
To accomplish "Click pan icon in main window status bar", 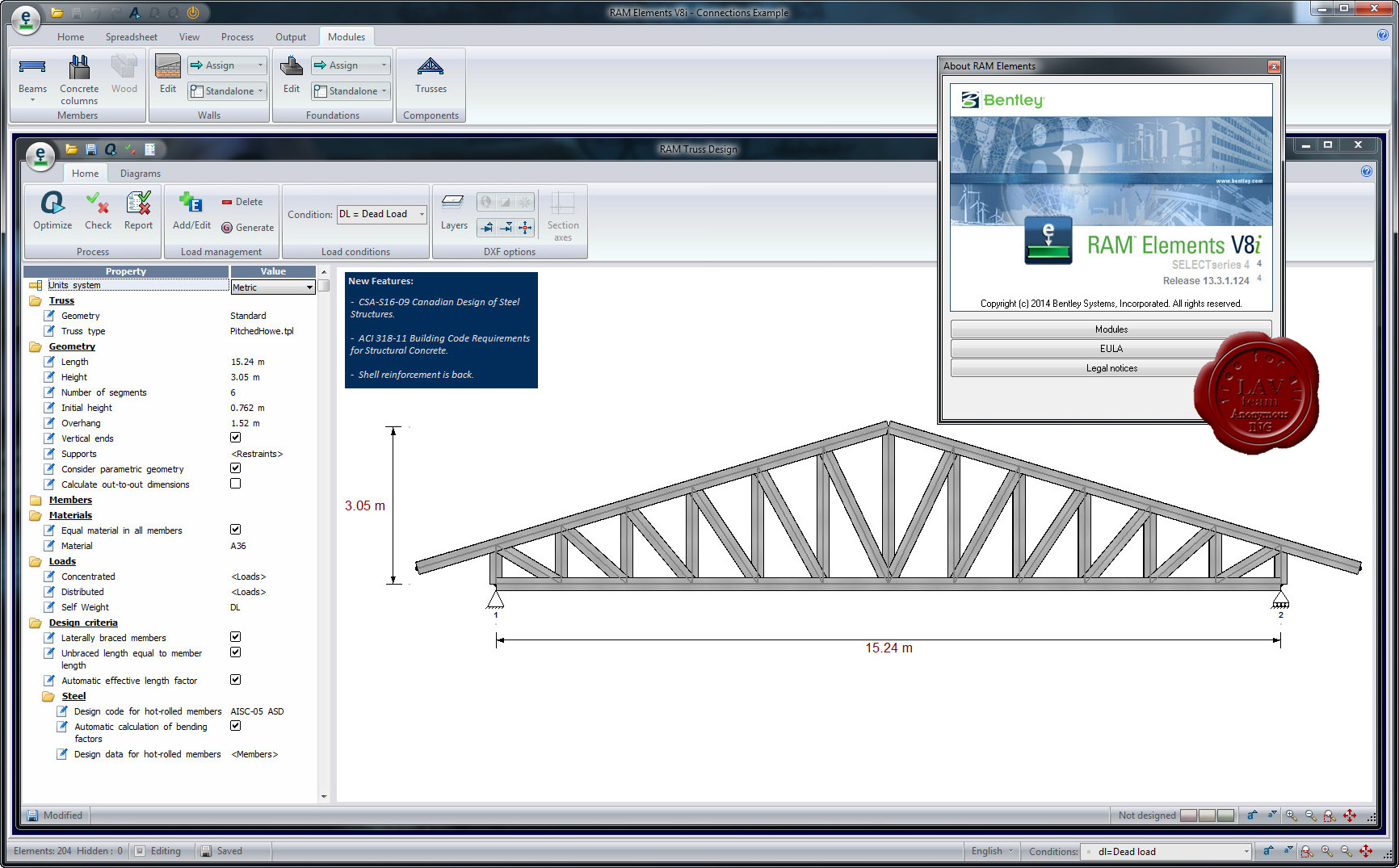I will point(1366,851).
